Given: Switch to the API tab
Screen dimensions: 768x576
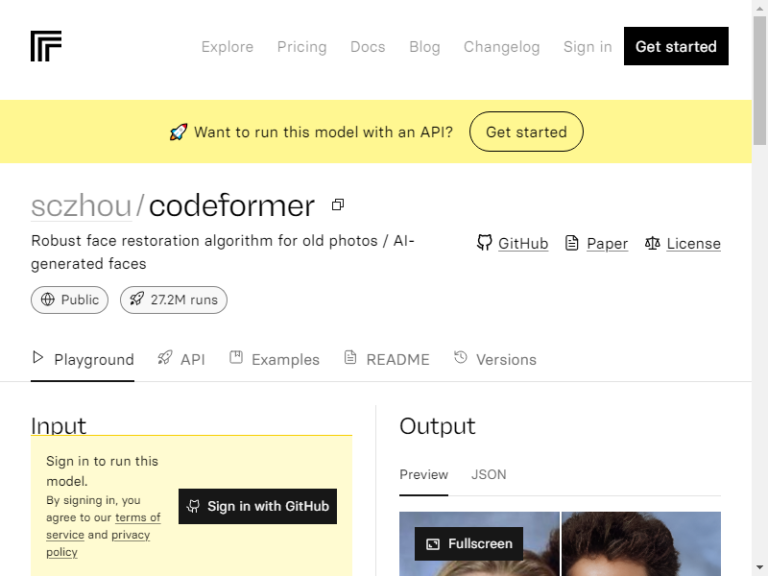Looking at the screenshot, I should (181, 360).
